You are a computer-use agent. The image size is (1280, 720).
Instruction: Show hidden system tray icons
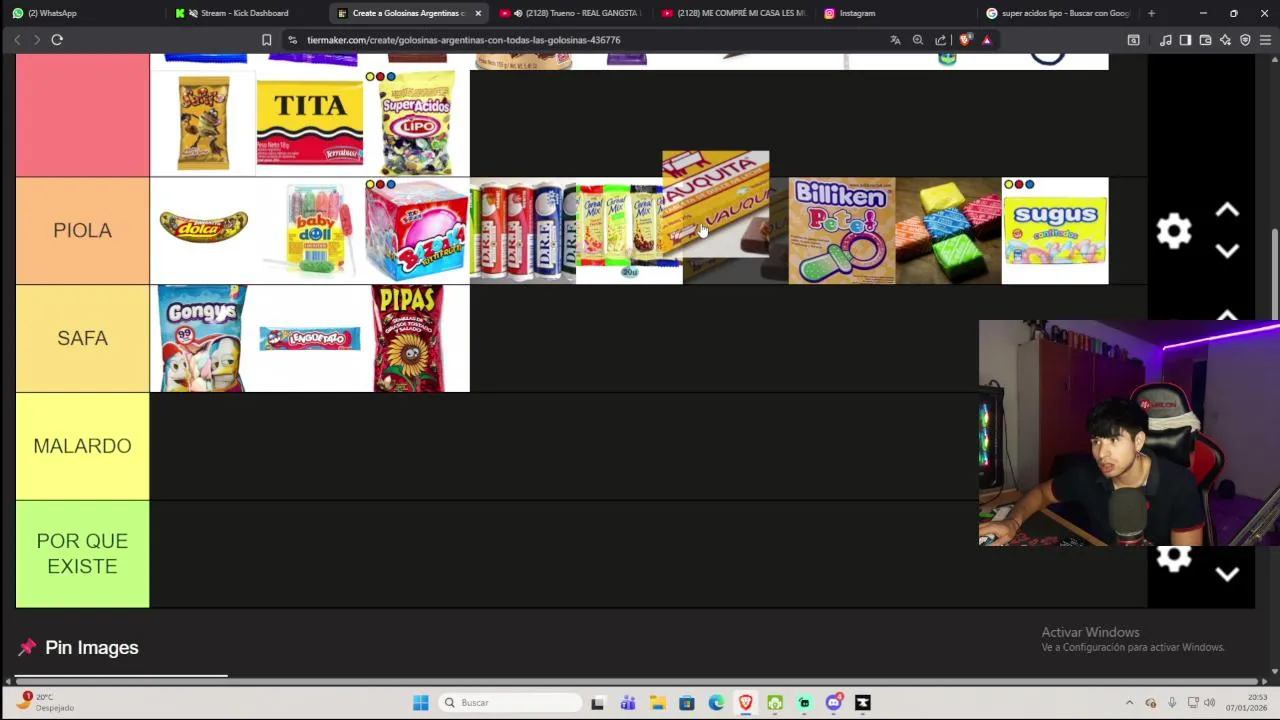[x=1130, y=703]
